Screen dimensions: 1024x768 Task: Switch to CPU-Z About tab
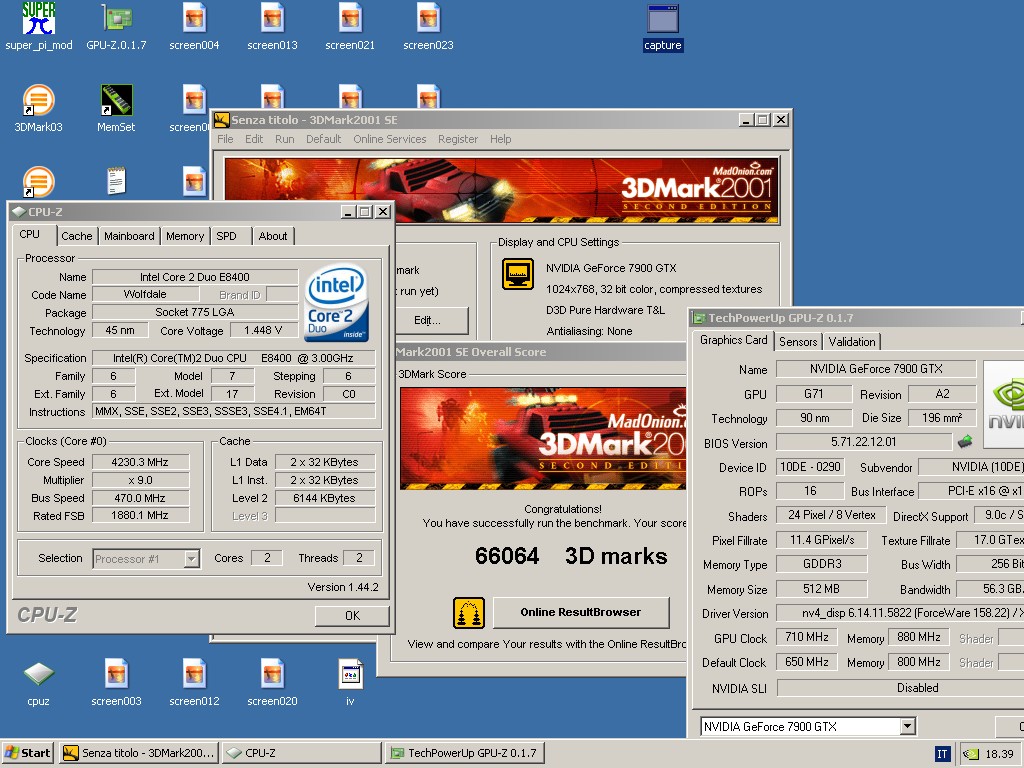point(273,236)
